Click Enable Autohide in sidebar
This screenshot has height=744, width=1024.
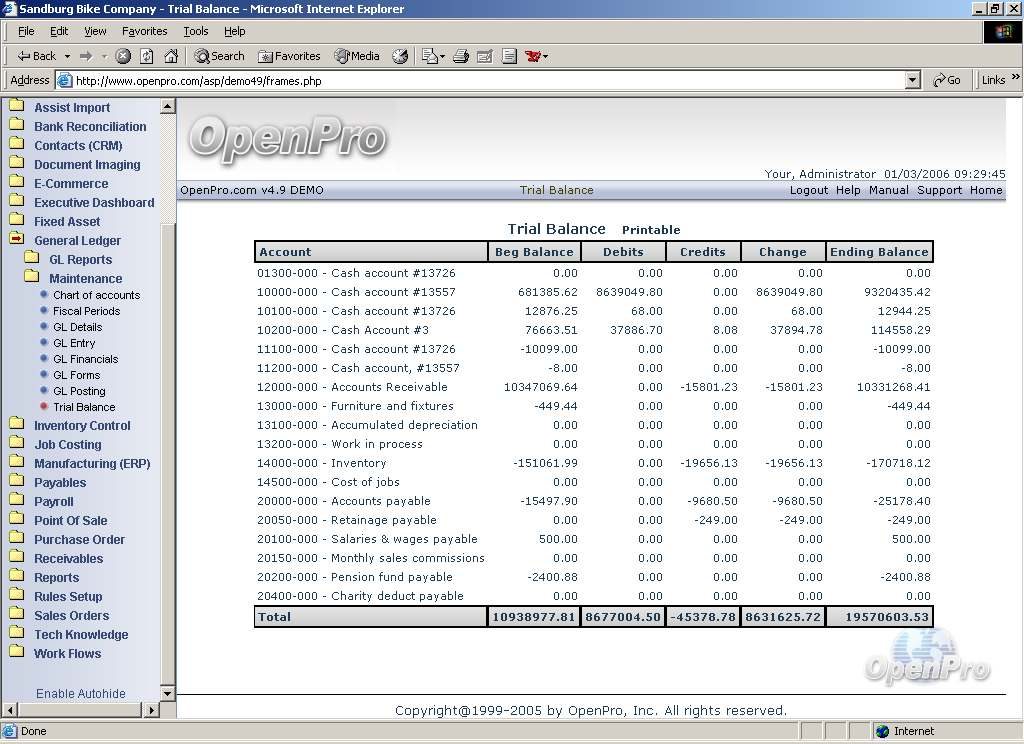pos(81,693)
